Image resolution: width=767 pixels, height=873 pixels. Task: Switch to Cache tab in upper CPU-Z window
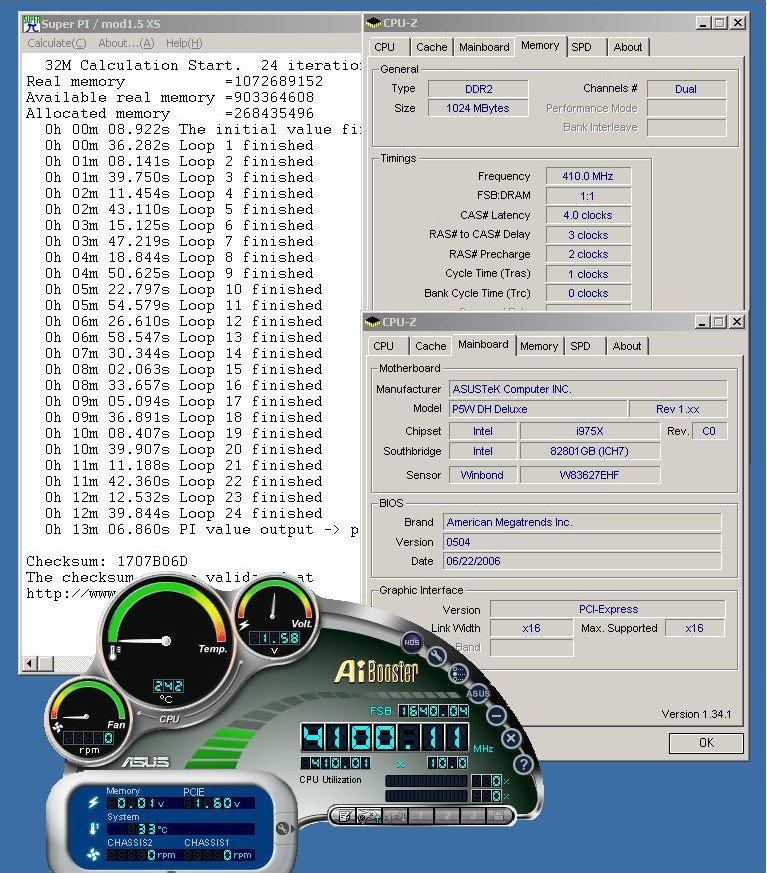click(x=431, y=47)
